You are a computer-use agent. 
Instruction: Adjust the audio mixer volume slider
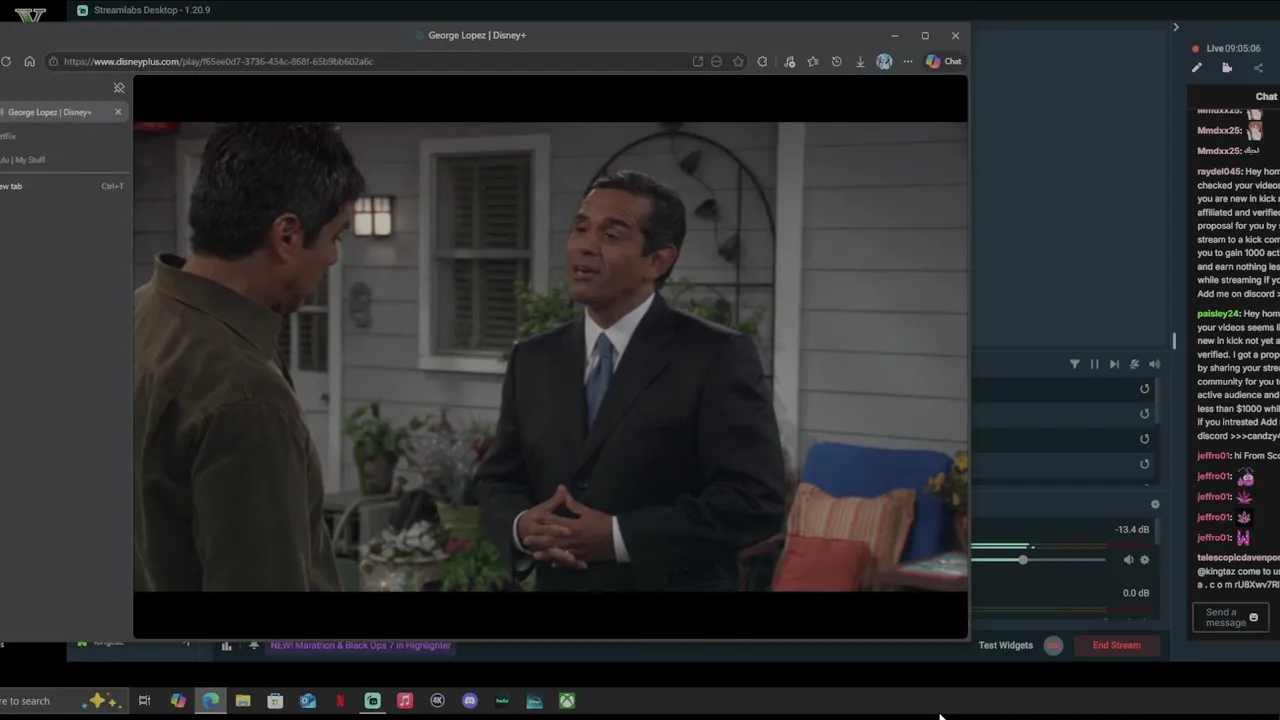tap(1038, 560)
